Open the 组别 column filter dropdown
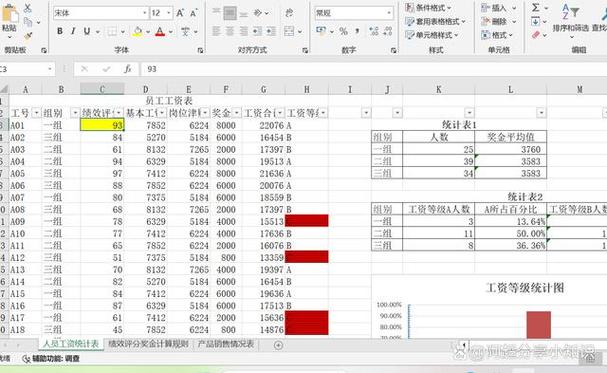Screen dimensions: 607x373 pos(75,113)
